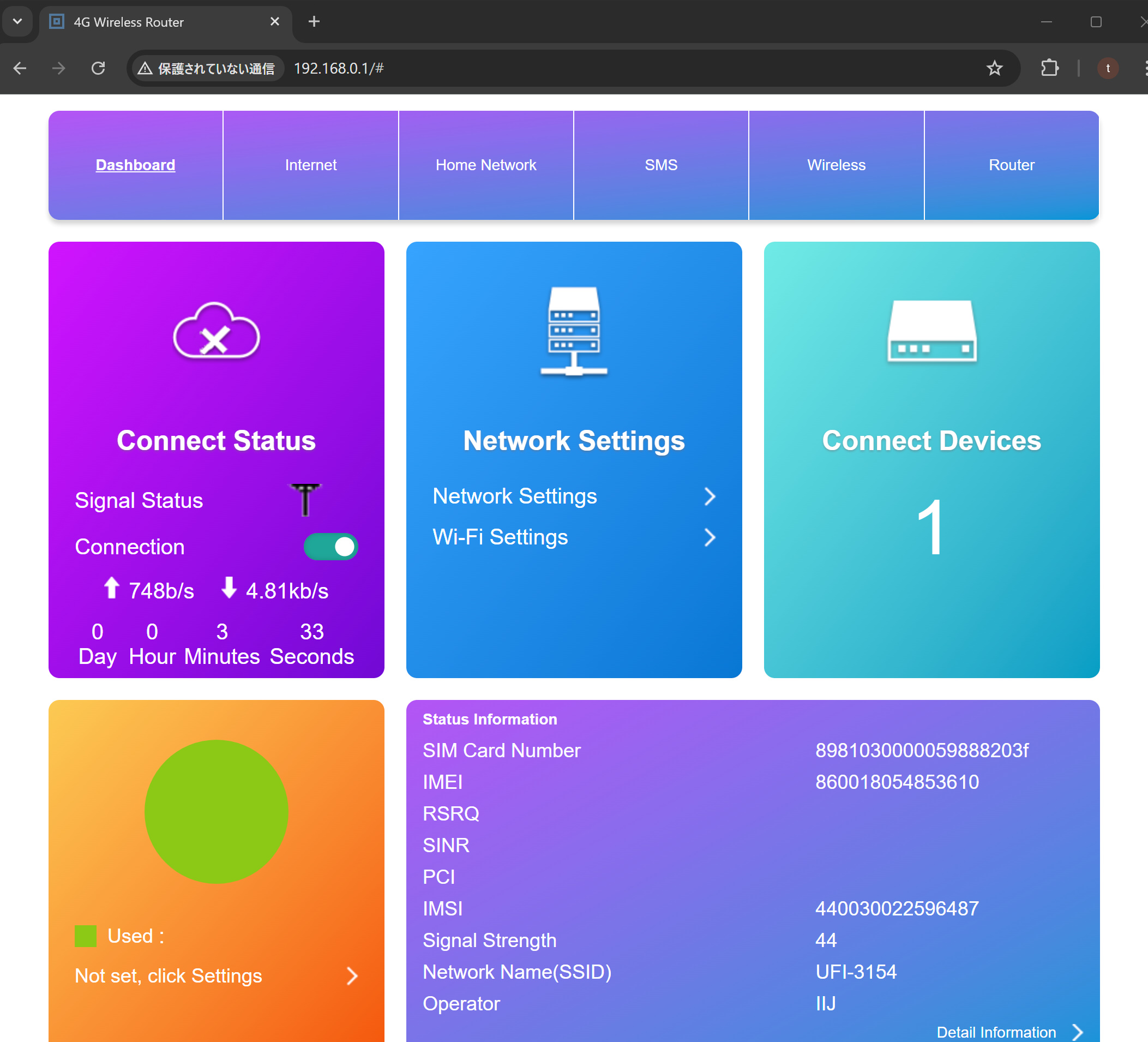Viewport: 1148px width, 1042px height.
Task: Switch to the Wireless tab
Action: [836, 165]
